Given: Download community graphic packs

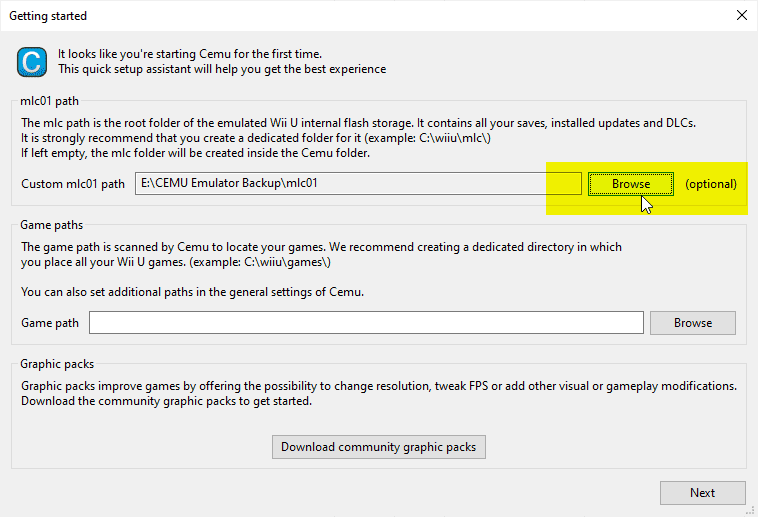Looking at the screenshot, I should [x=379, y=447].
